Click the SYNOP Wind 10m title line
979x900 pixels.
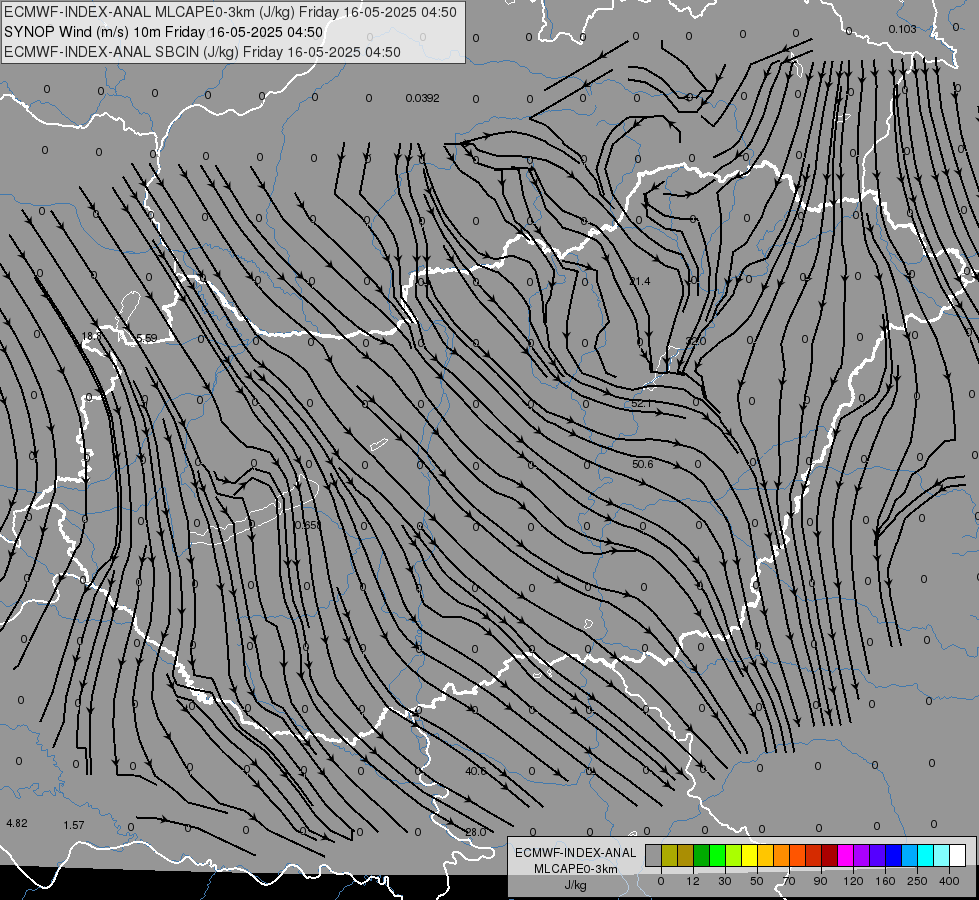coord(164,32)
